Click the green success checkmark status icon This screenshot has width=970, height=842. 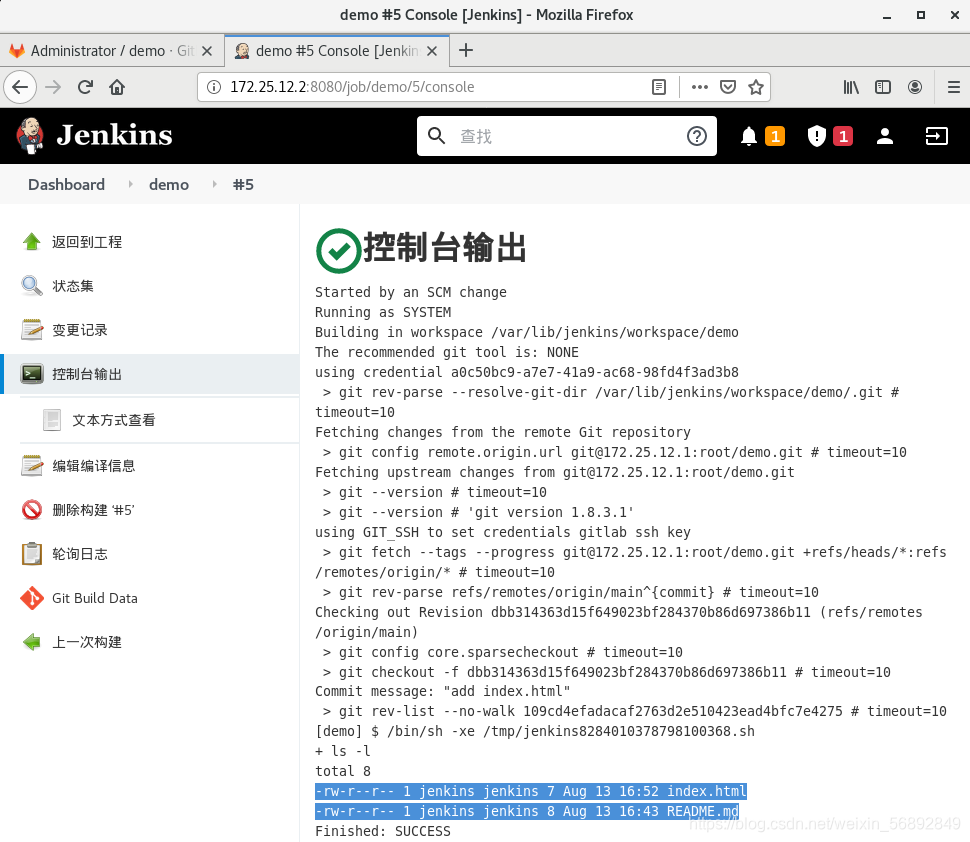(x=338, y=251)
